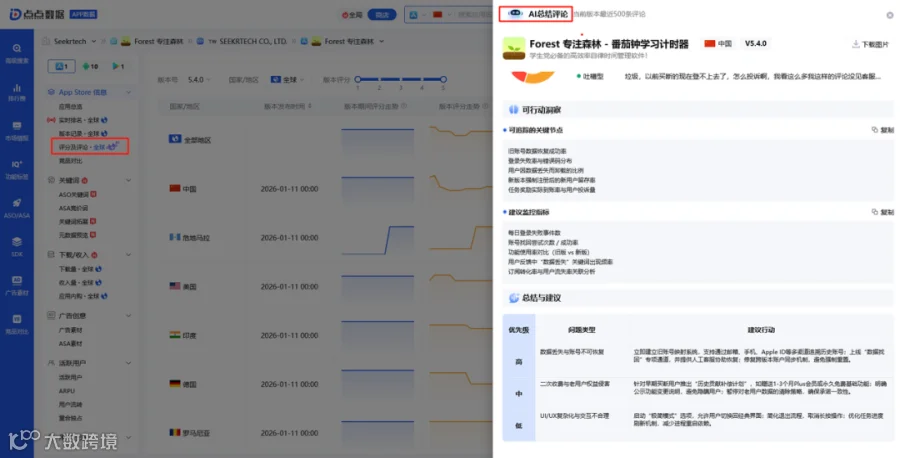Open the 应用总览 menu item
Image resolution: width=900 pixels, height=458 pixels.
[71, 106]
